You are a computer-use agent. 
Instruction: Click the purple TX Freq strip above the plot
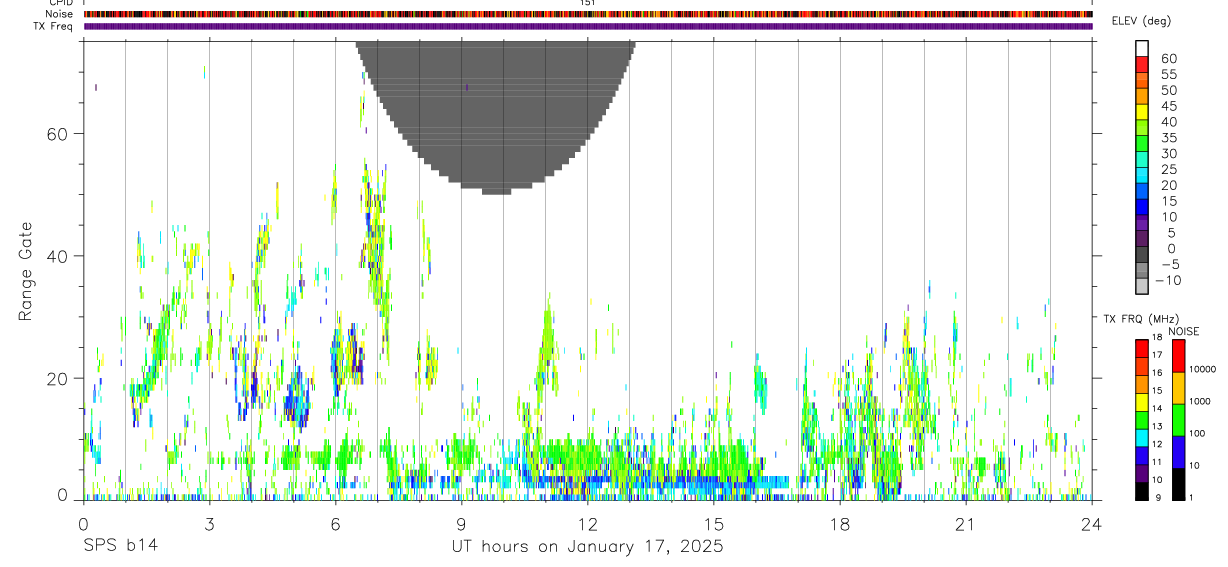588,26
